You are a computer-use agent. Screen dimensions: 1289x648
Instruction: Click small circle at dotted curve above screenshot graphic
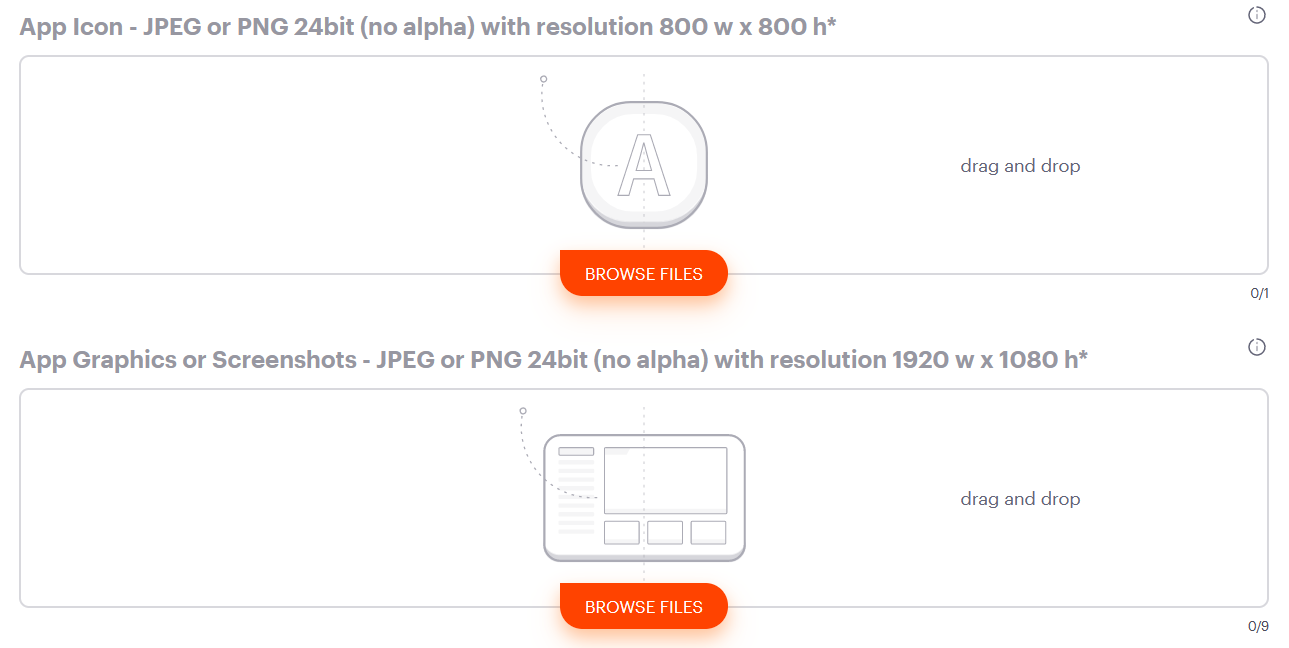click(x=522, y=410)
